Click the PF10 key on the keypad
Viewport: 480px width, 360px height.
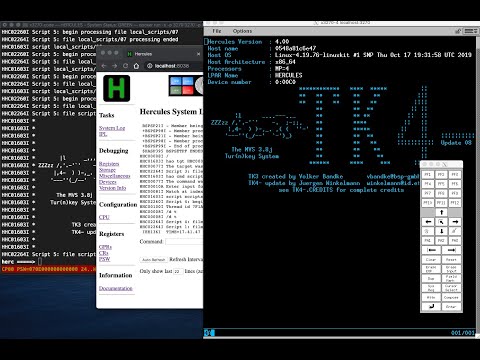[x=428, y=202]
